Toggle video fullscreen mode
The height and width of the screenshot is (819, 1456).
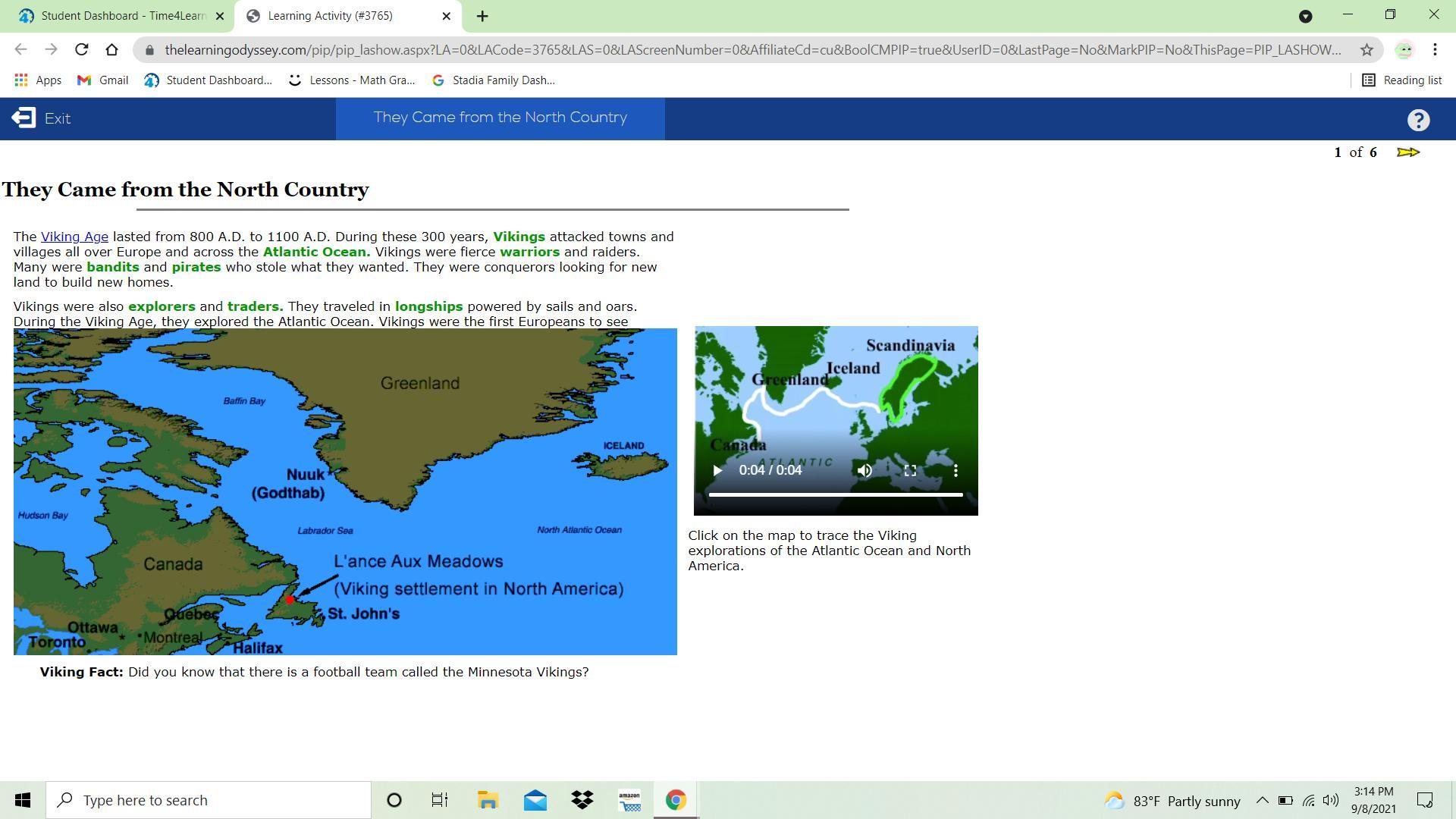(910, 470)
